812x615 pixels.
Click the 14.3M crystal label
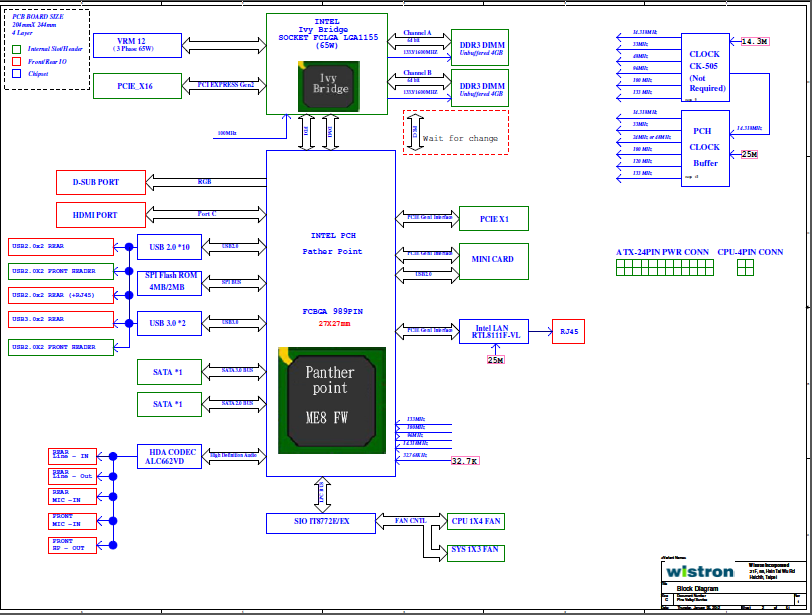click(x=754, y=41)
